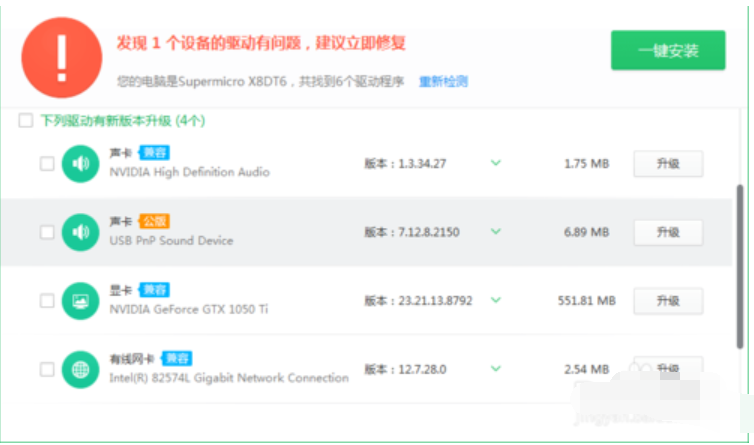
Task: Click the NVIDIA High Definition Audio speaker icon
Action: point(80,163)
